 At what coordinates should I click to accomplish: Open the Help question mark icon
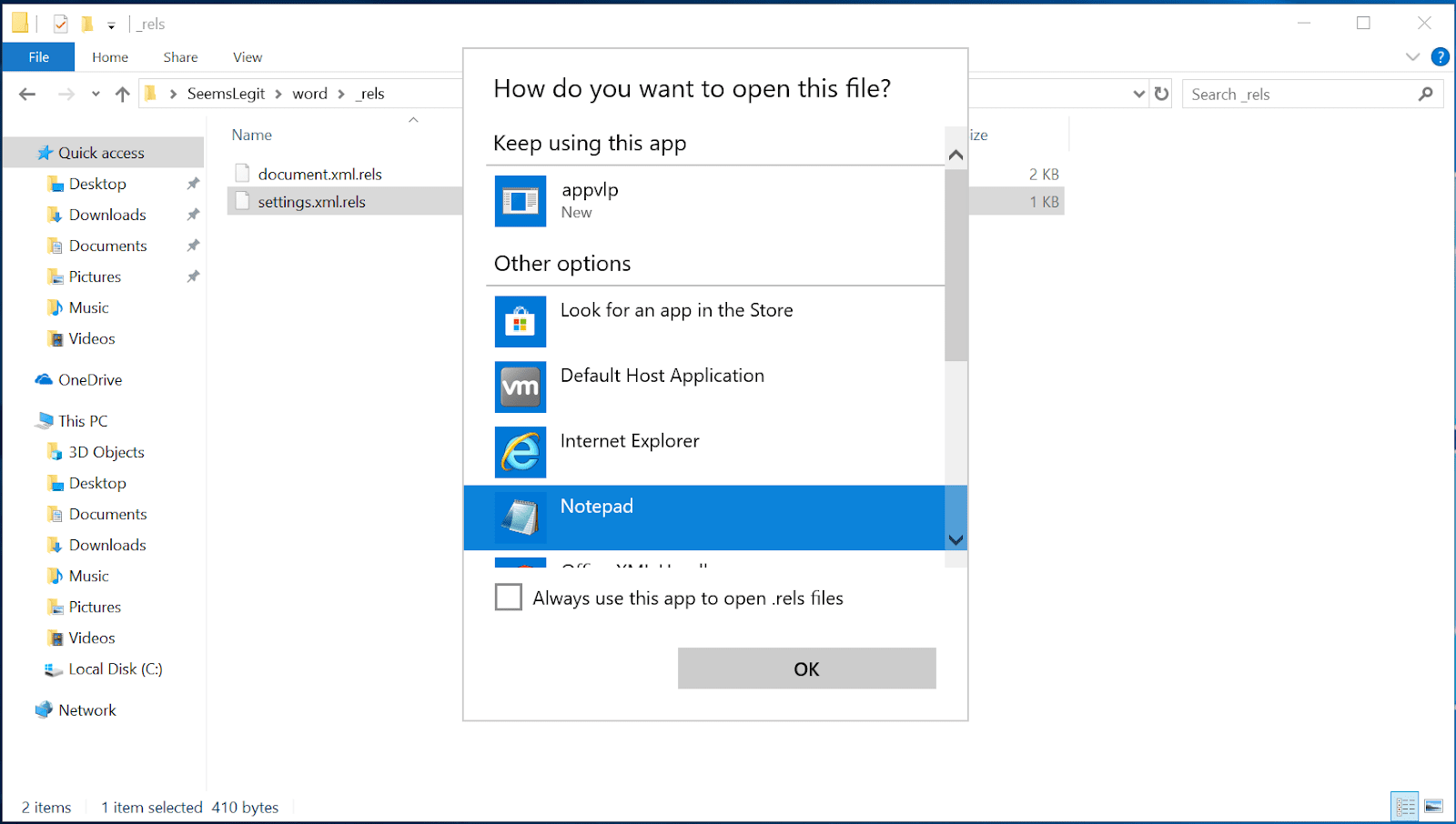[1440, 56]
